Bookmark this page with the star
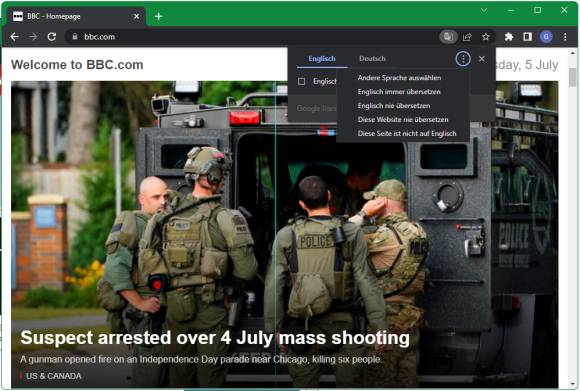Viewport: 580px width, 391px height. pos(486,37)
